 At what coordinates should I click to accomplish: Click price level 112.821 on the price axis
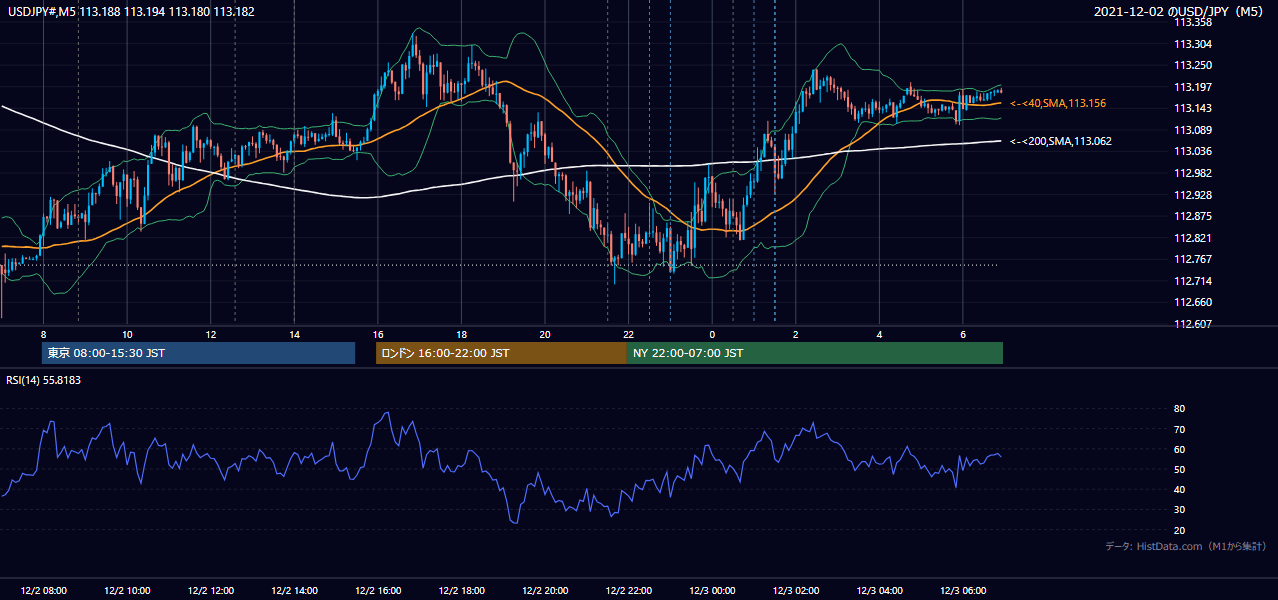pyautogui.click(x=1192, y=238)
